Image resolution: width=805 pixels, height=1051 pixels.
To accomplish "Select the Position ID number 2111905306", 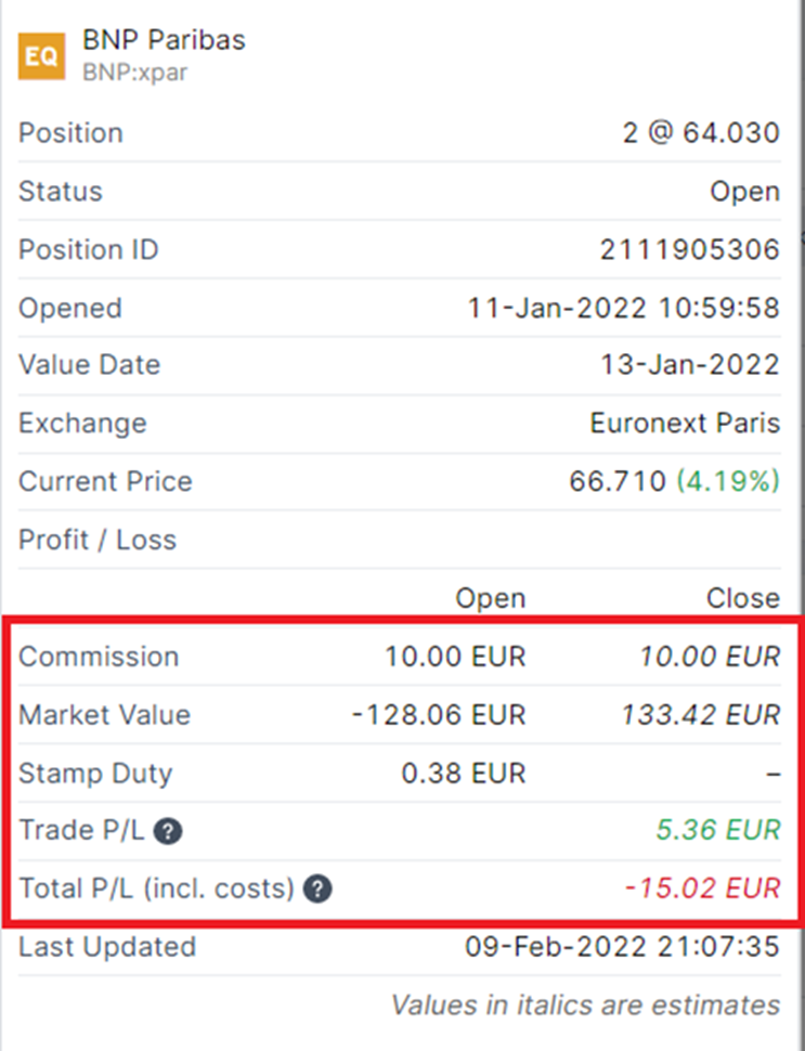I will tap(689, 249).
